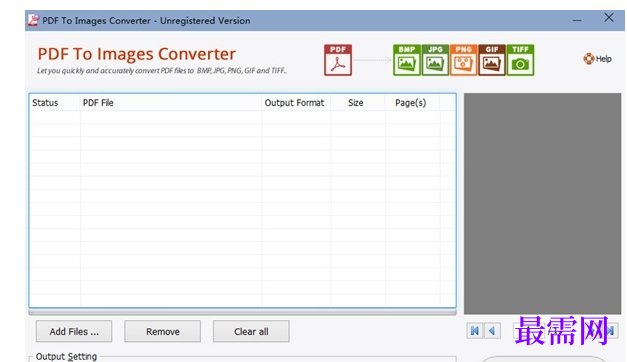Sort by the Status column header

coord(55,103)
